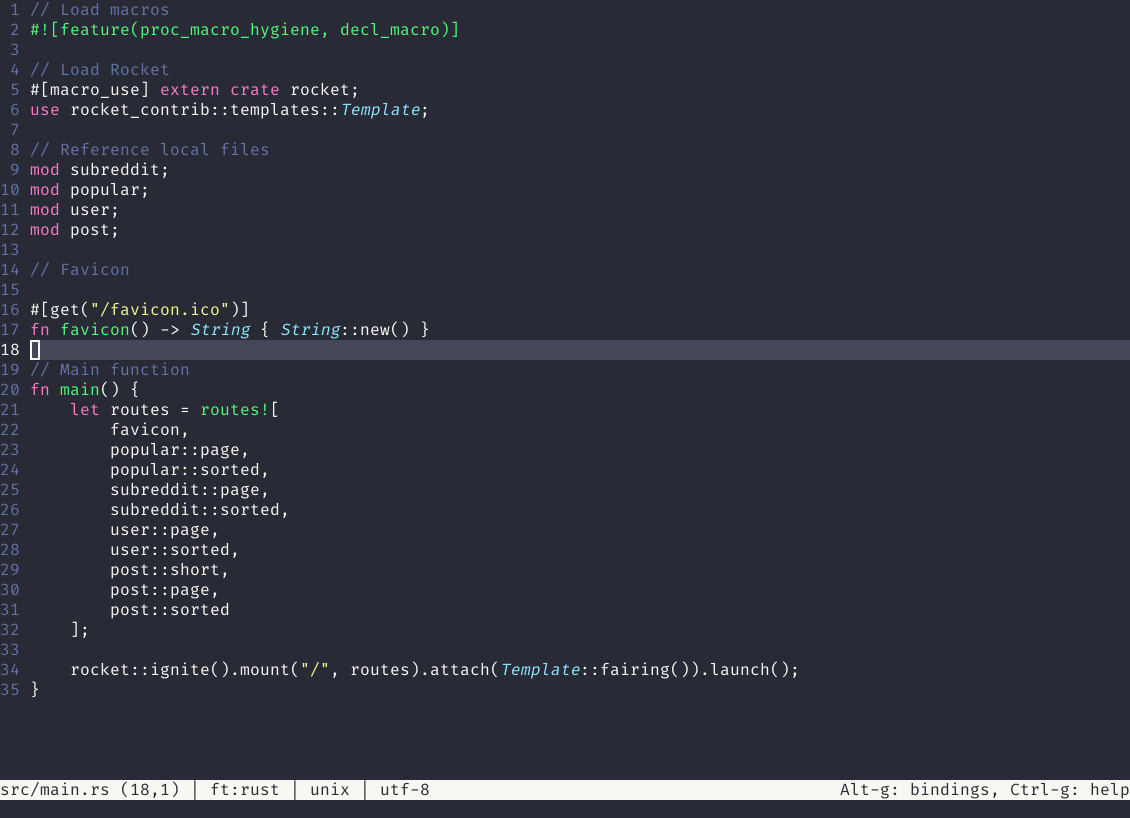Click the "// Favicon" comment
This screenshot has width=1130, height=818.
[79, 270]
